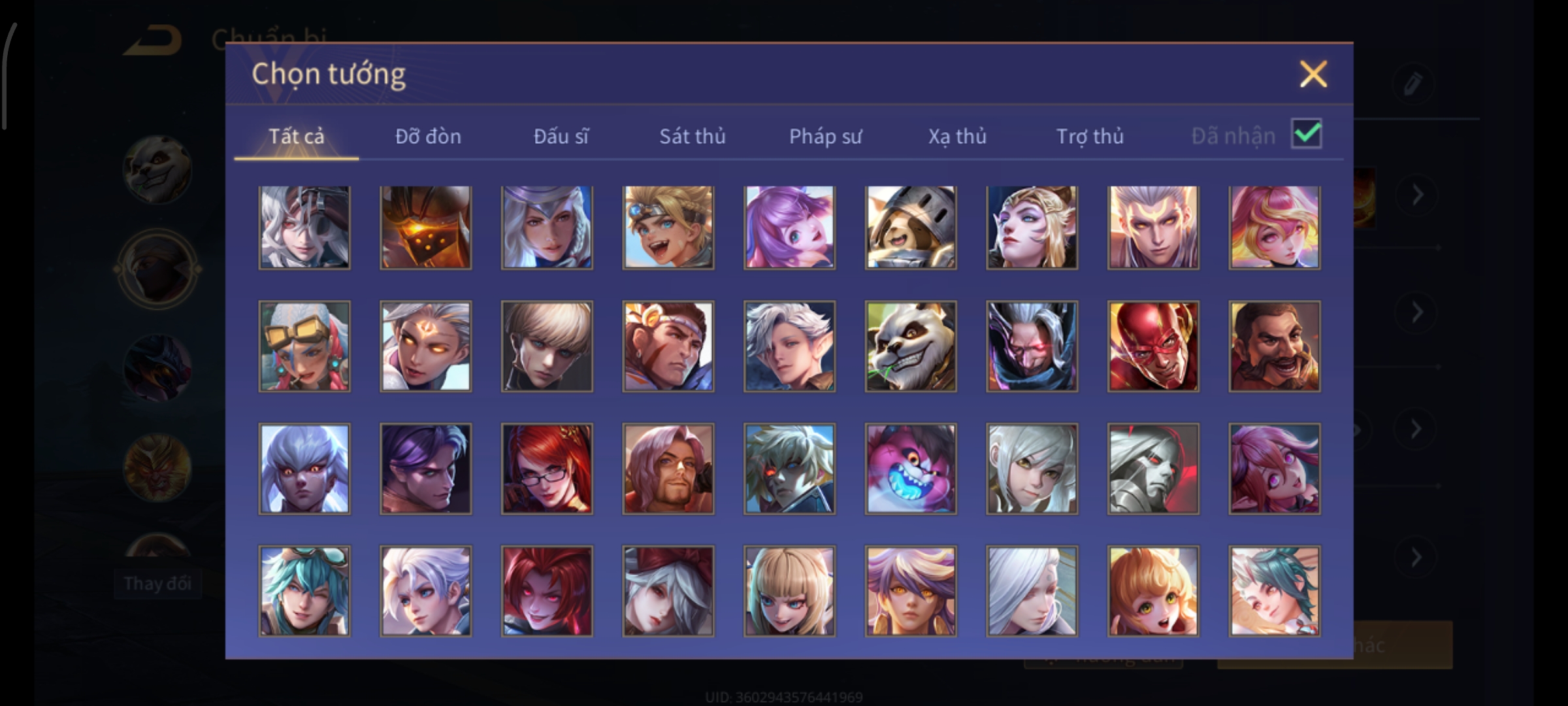Viewport: 1568px width, 706px height.
Task: Toggle the Đã nhận checkbox
Action: click(x=1306, y=134)
